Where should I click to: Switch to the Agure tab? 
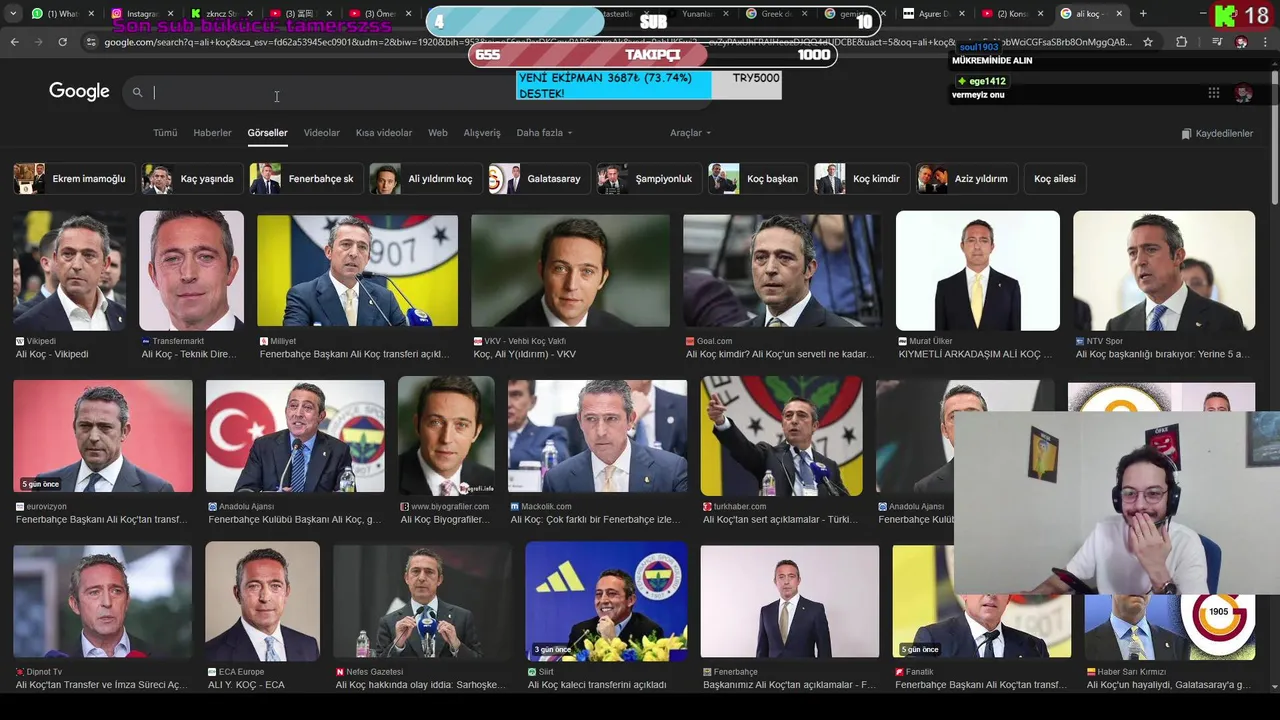[x=935, y=14]
